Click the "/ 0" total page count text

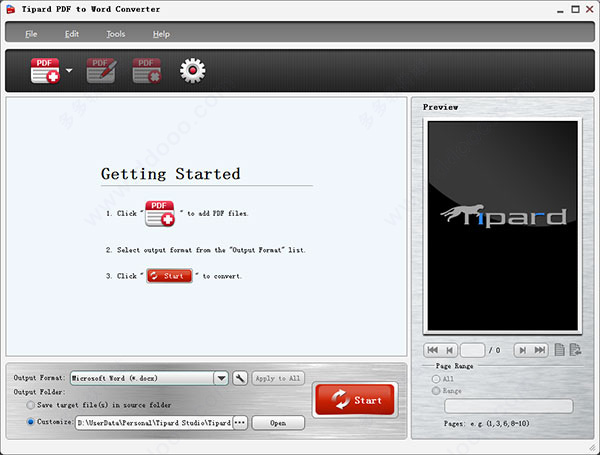coord(494,350)
